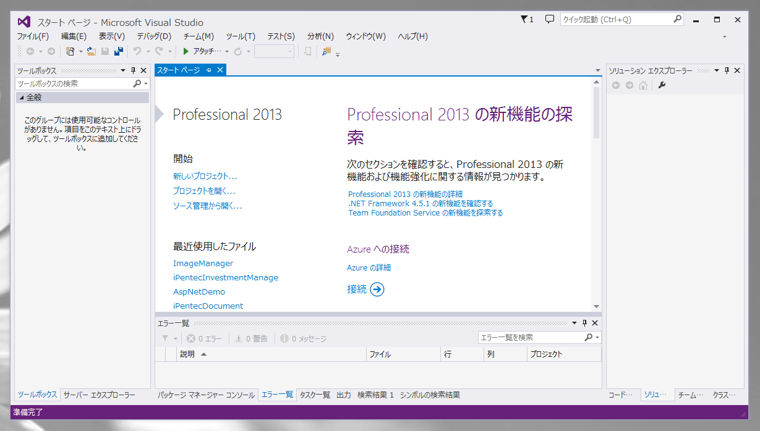Screen dimensions: 760x431
Task: Open the empty solution configurations combo box
Action: (274, 51)
